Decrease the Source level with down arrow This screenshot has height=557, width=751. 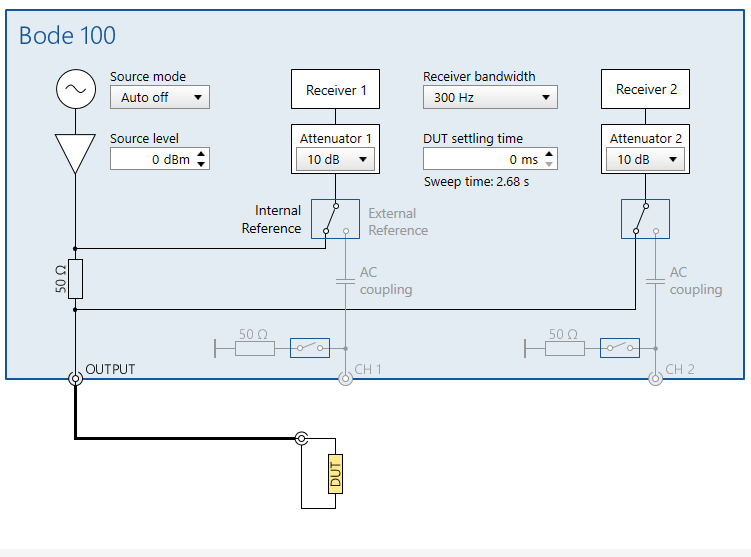click(x=201, y=164)
